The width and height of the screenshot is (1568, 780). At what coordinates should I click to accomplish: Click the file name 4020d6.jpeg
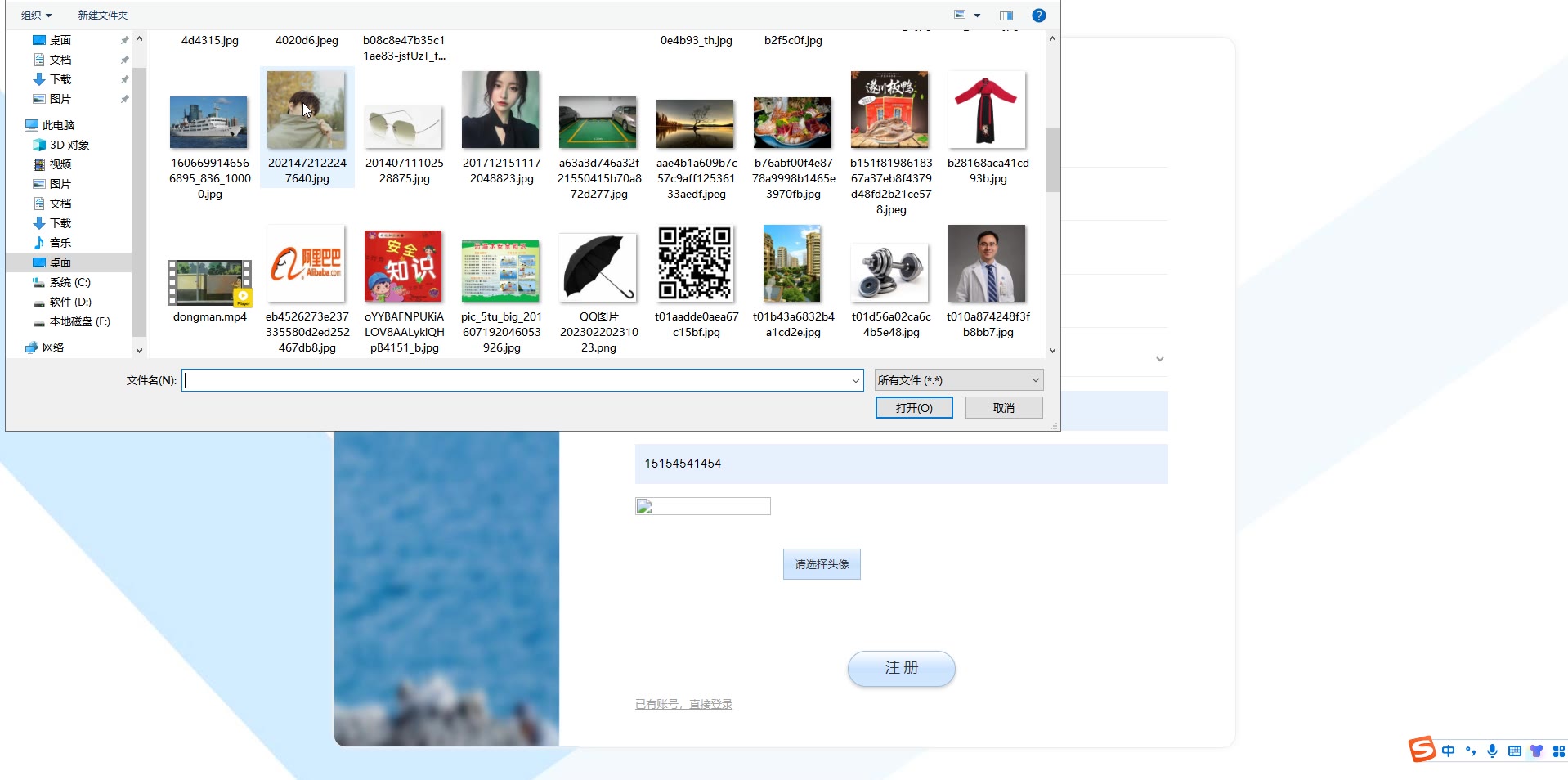(x=307, y=40)
